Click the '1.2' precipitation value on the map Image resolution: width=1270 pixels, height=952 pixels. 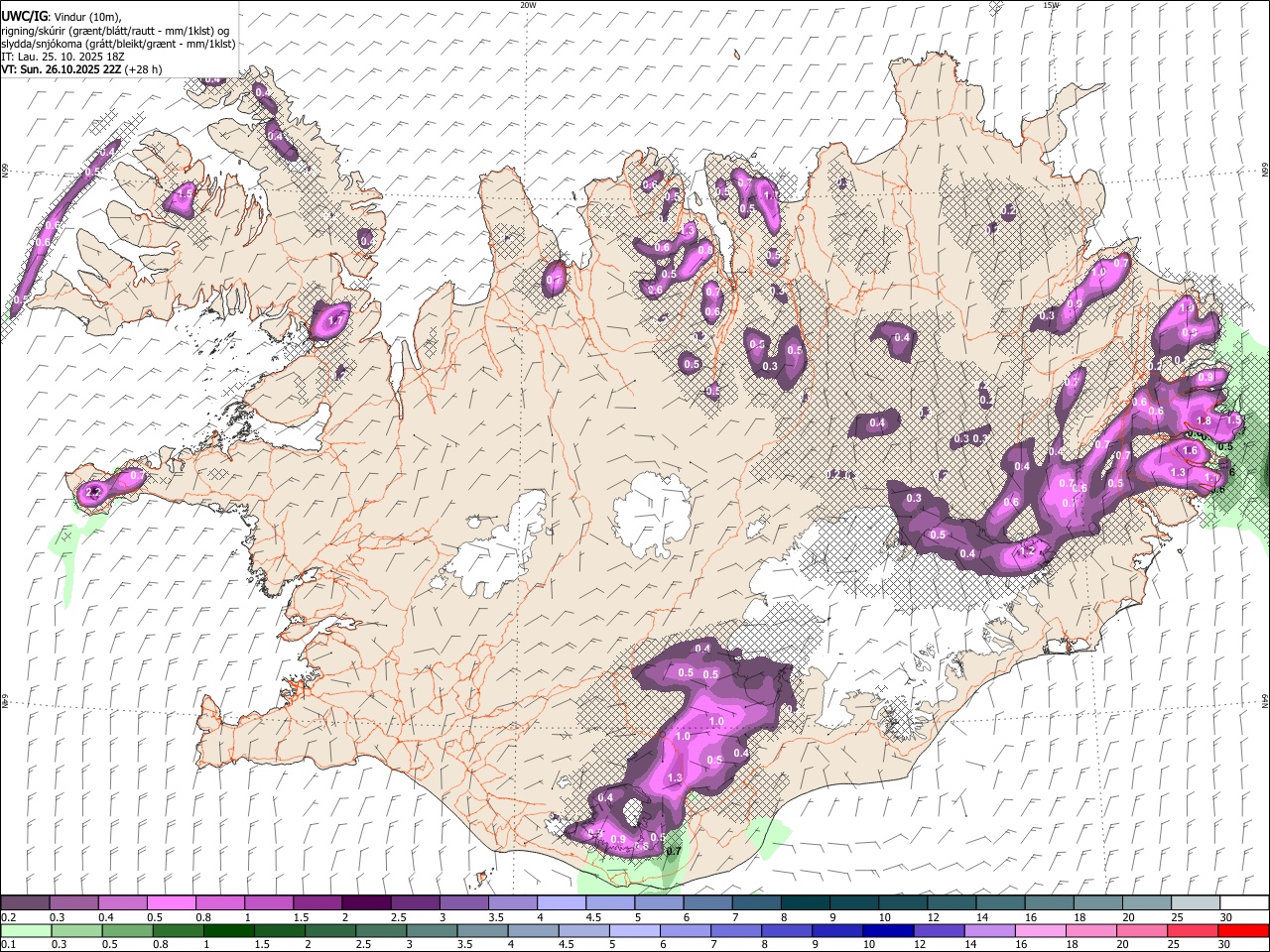pyautogui.click(x=1028, y=550)
